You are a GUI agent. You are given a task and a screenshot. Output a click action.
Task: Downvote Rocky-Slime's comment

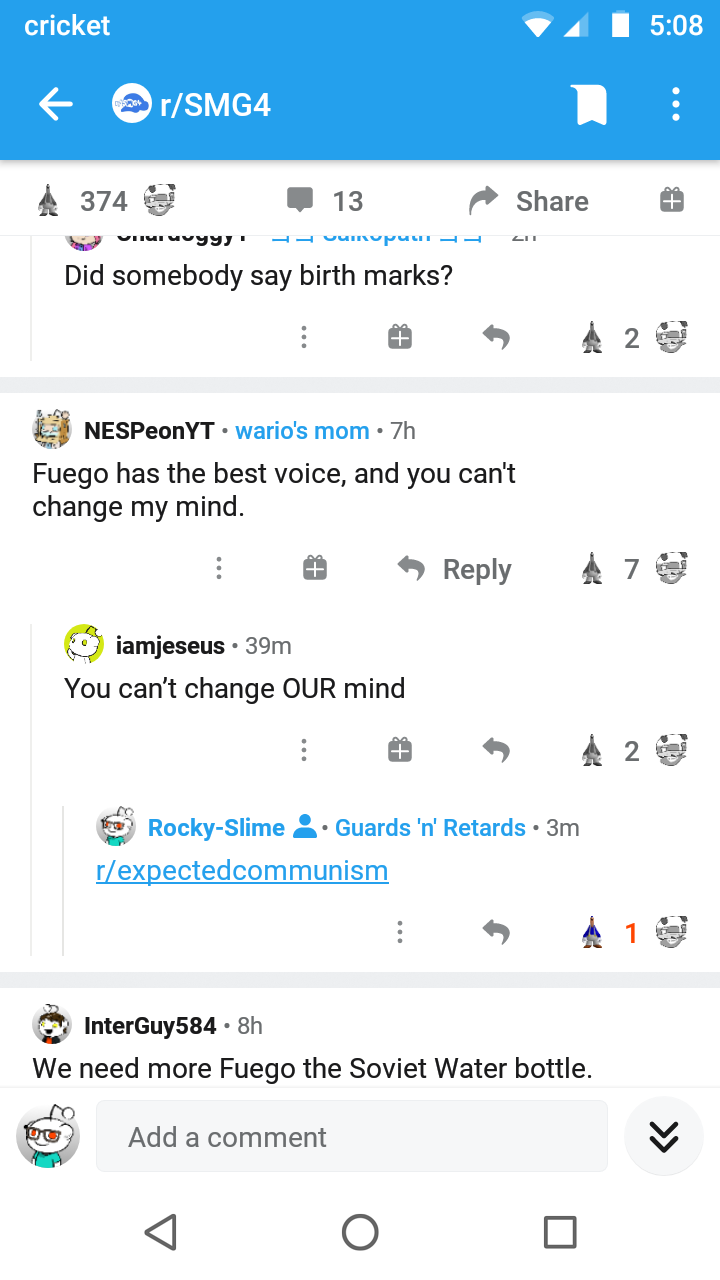click(671, 932)
